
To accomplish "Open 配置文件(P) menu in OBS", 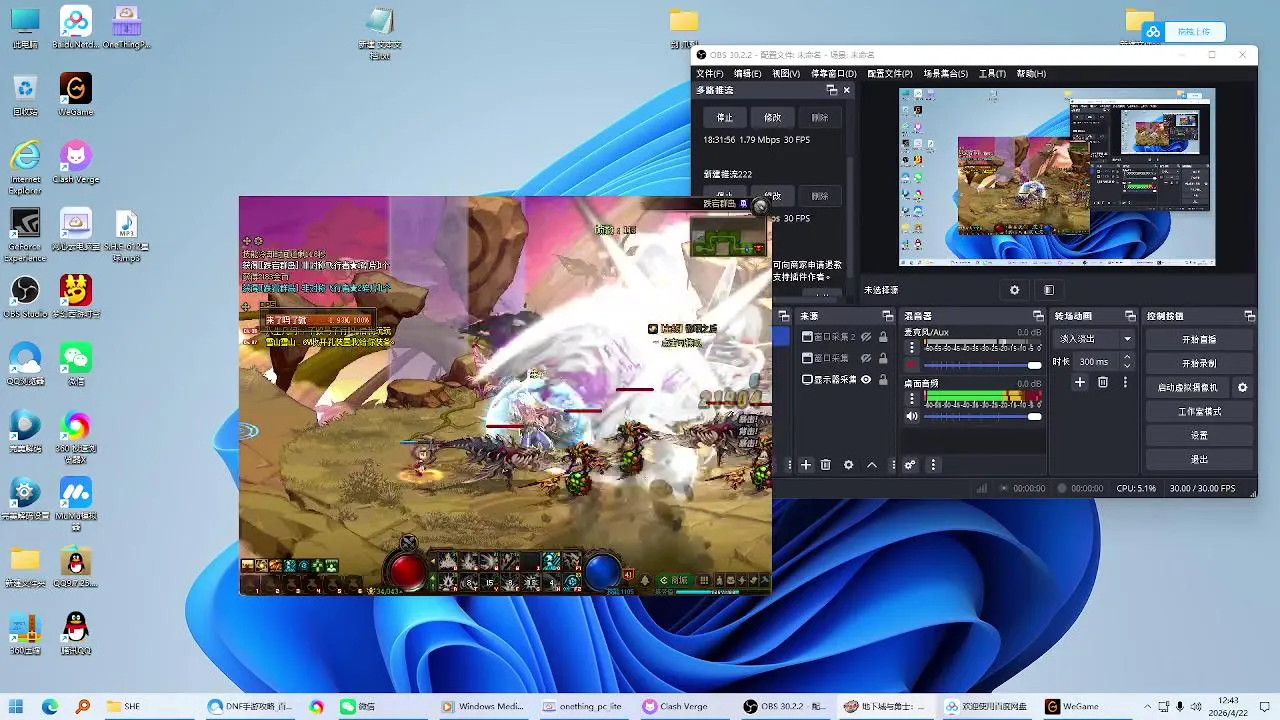I will 890,74.
